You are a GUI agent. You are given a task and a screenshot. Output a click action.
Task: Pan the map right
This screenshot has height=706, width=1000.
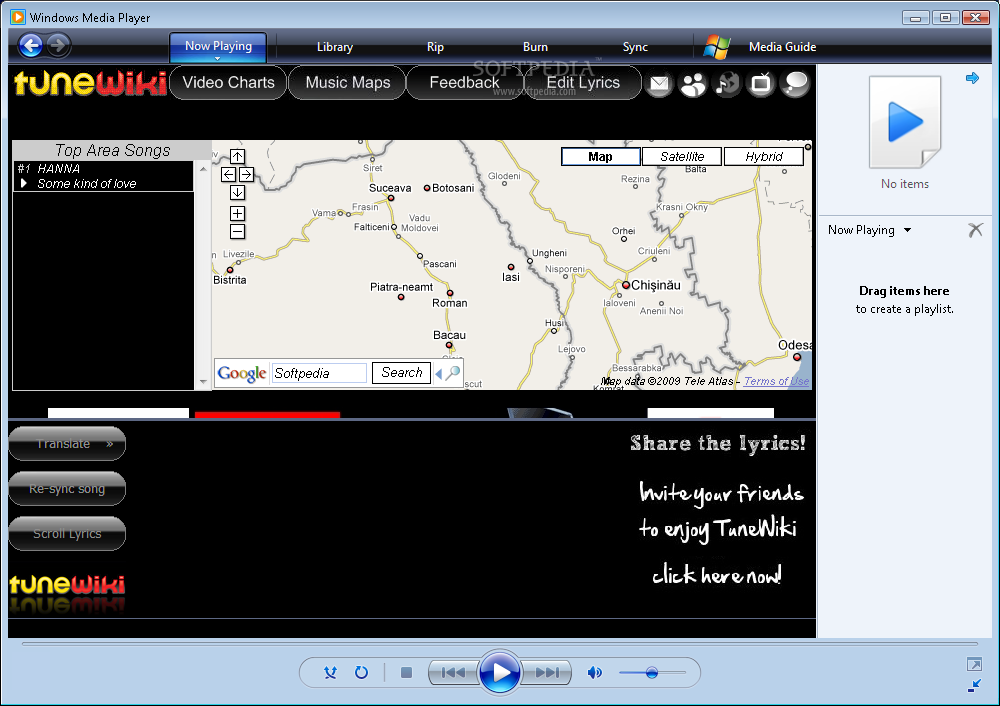tap(246, 174)
